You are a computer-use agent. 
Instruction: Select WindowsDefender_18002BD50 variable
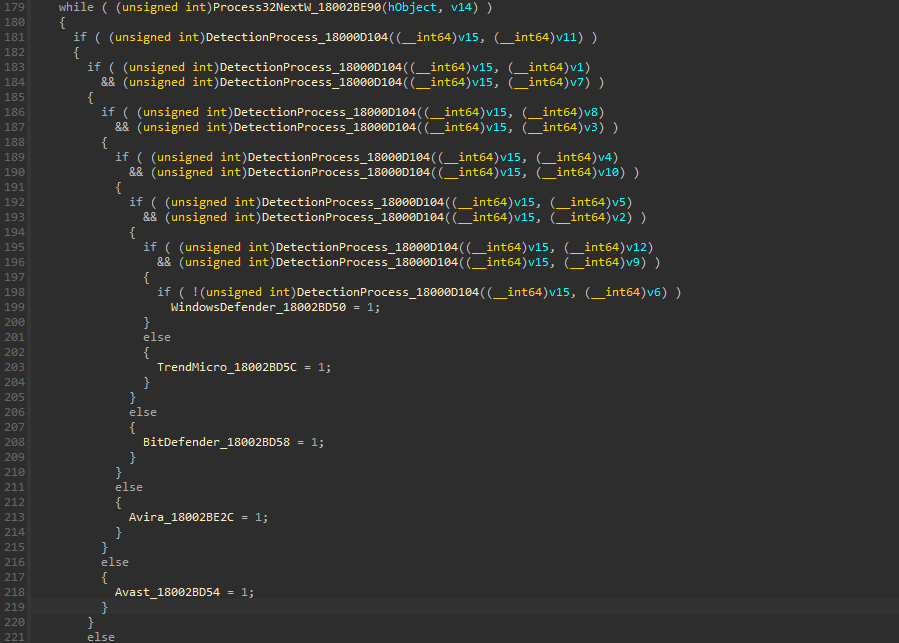pyautogui.click(x=259, y=307)
